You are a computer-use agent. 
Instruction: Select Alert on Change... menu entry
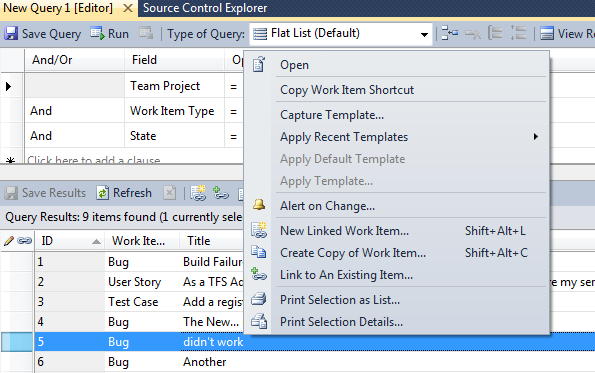pyautogui.click(x=327, y=206)
